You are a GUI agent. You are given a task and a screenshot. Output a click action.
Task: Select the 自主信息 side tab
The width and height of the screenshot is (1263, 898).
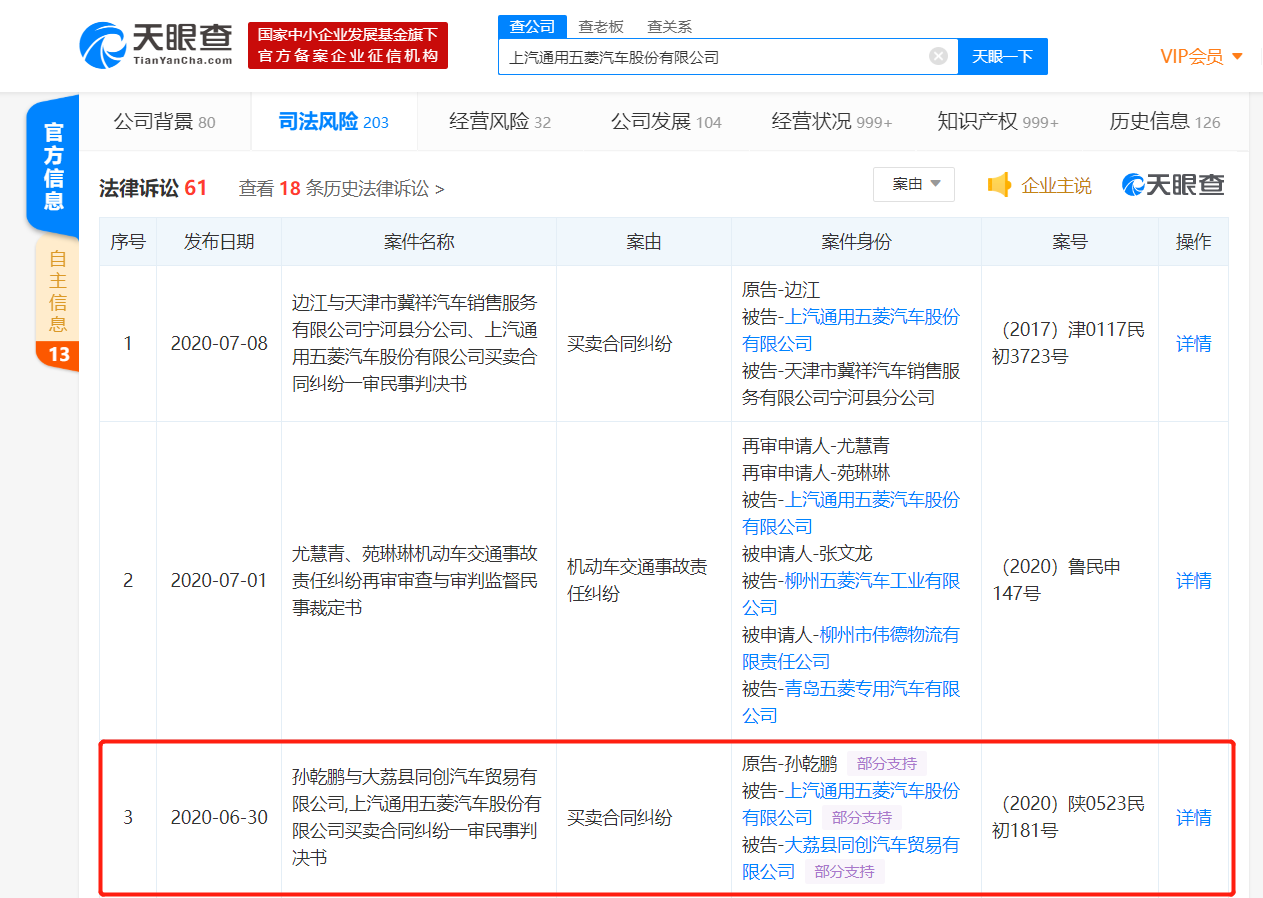click(x=57, y=303)
